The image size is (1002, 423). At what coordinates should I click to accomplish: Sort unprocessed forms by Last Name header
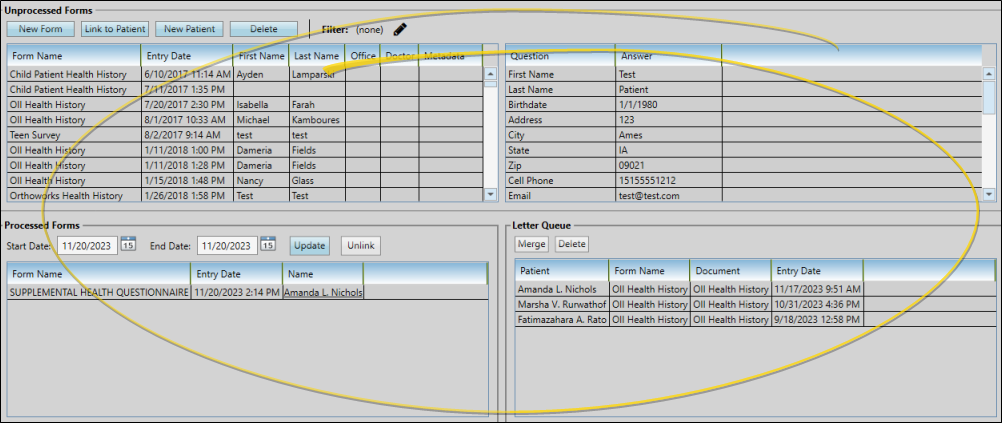[316, 56]
